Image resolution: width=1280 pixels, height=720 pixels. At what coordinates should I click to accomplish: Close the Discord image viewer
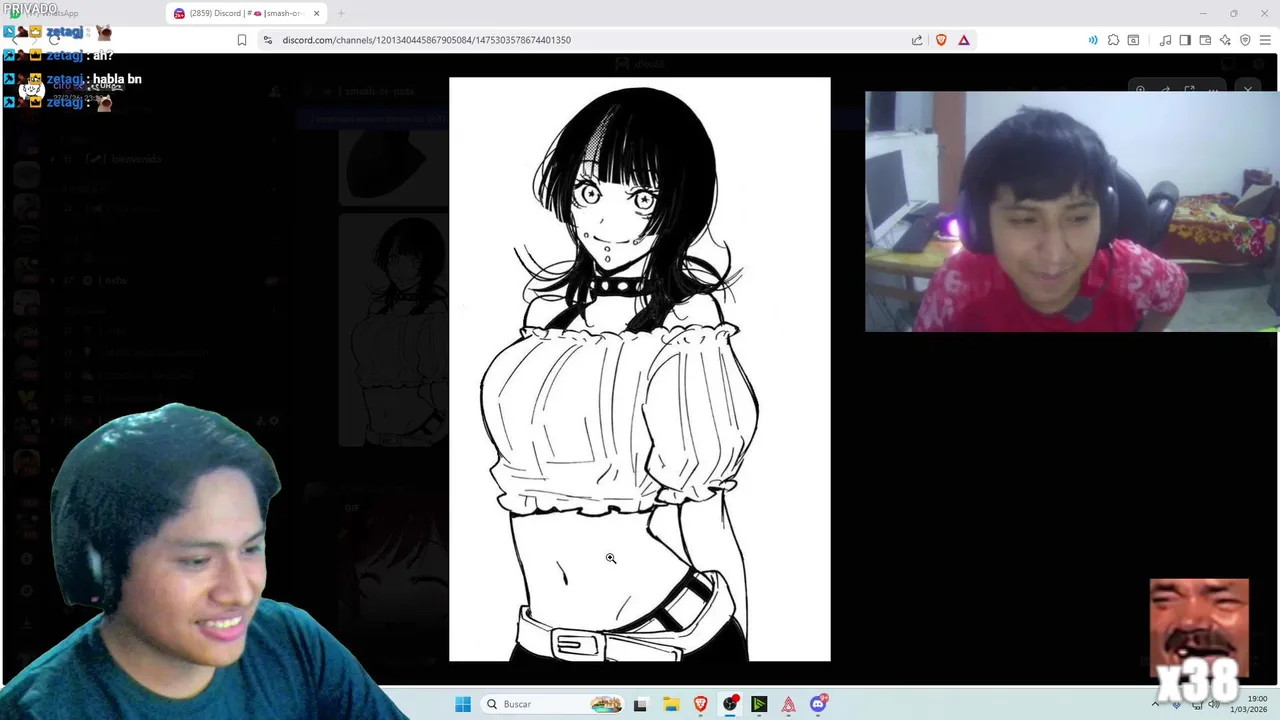tap(1248, 90)
